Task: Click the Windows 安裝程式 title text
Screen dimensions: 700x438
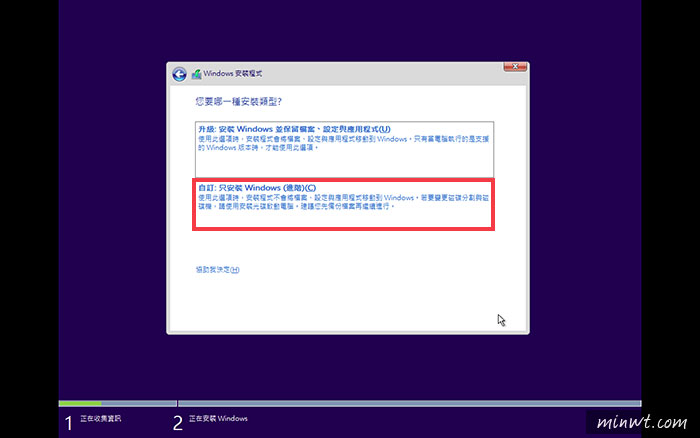Action: [233, 74]
